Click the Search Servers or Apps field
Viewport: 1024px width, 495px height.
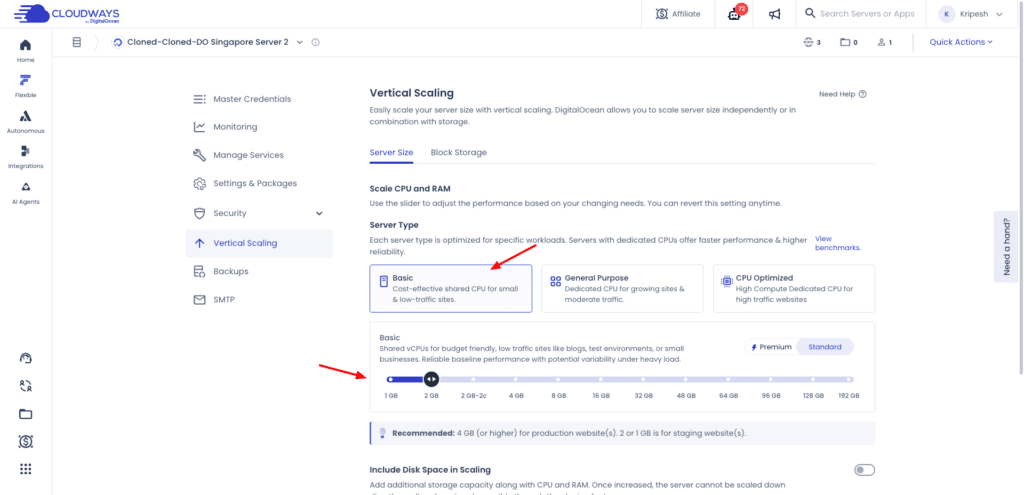click(x=867, y=14)
